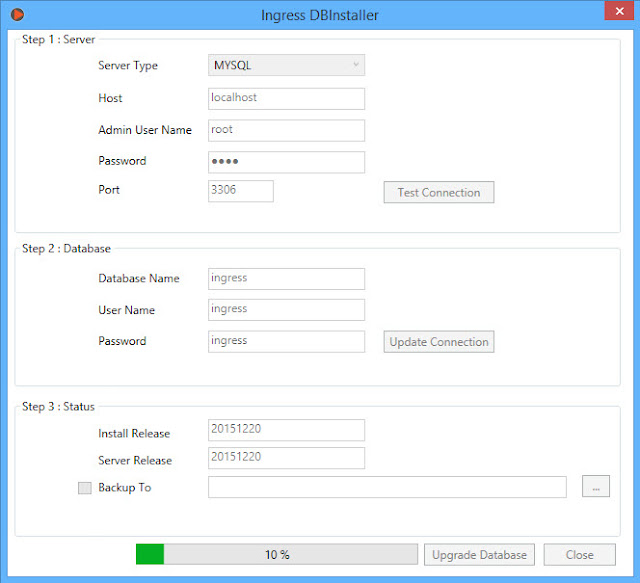
Task: Click the Ingress DBInstaller title text
Action: tap(320, 16)
